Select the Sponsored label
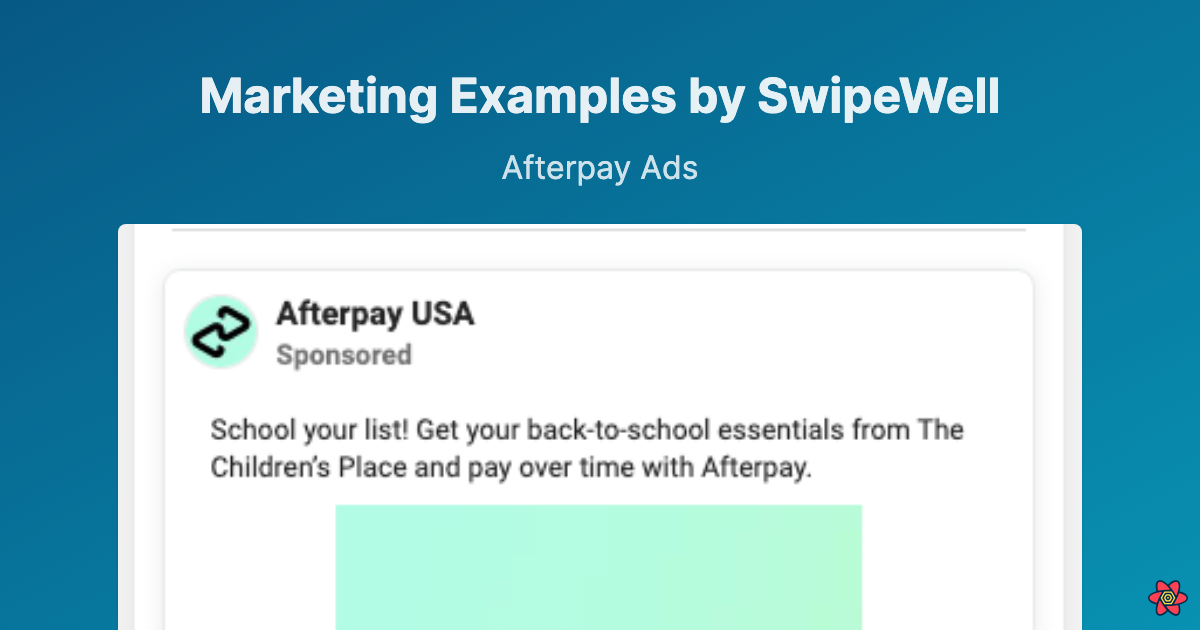Viewport: 1200px width, 630px height. coord(344,355)
